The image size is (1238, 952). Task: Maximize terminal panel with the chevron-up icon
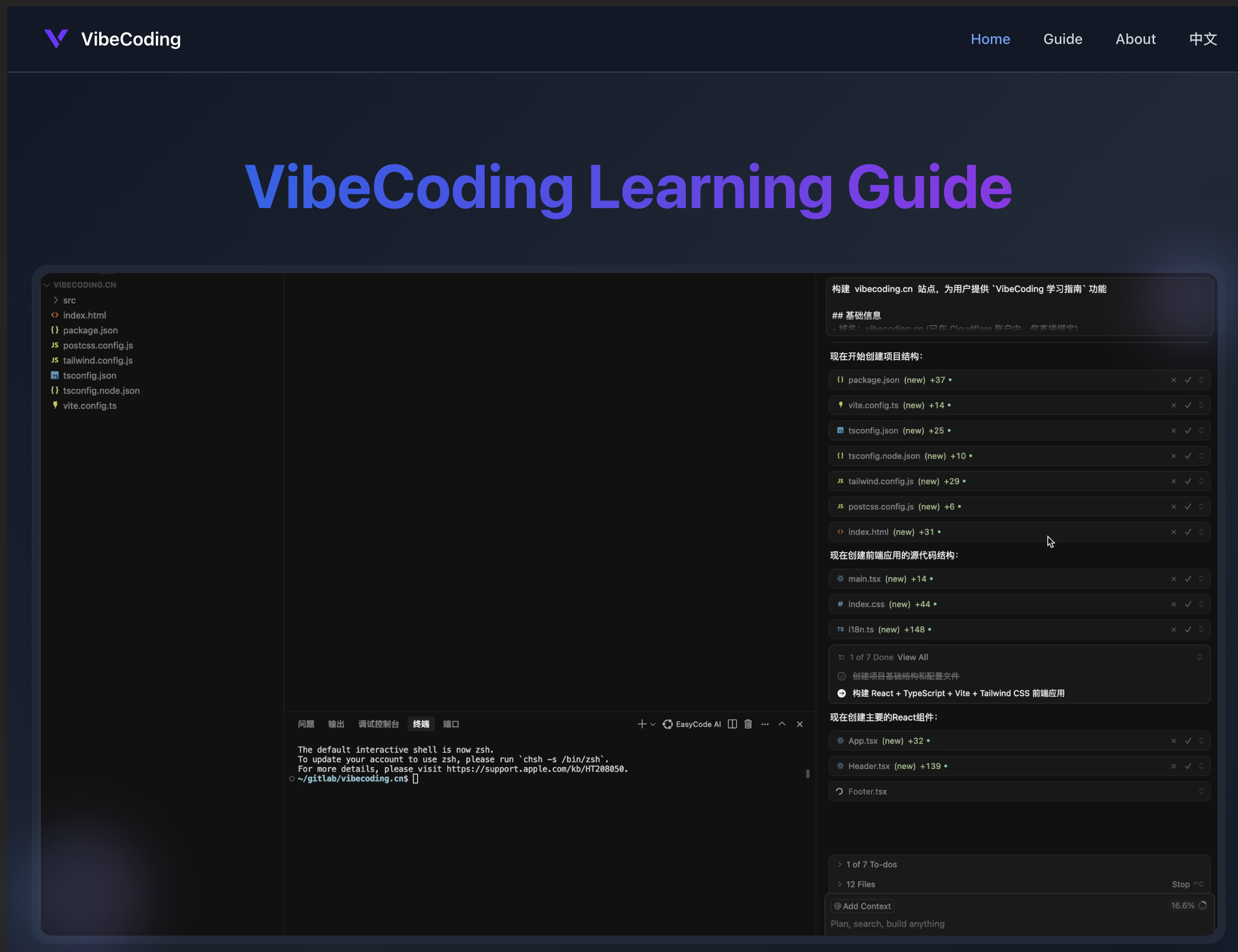(x=782, y=723)
